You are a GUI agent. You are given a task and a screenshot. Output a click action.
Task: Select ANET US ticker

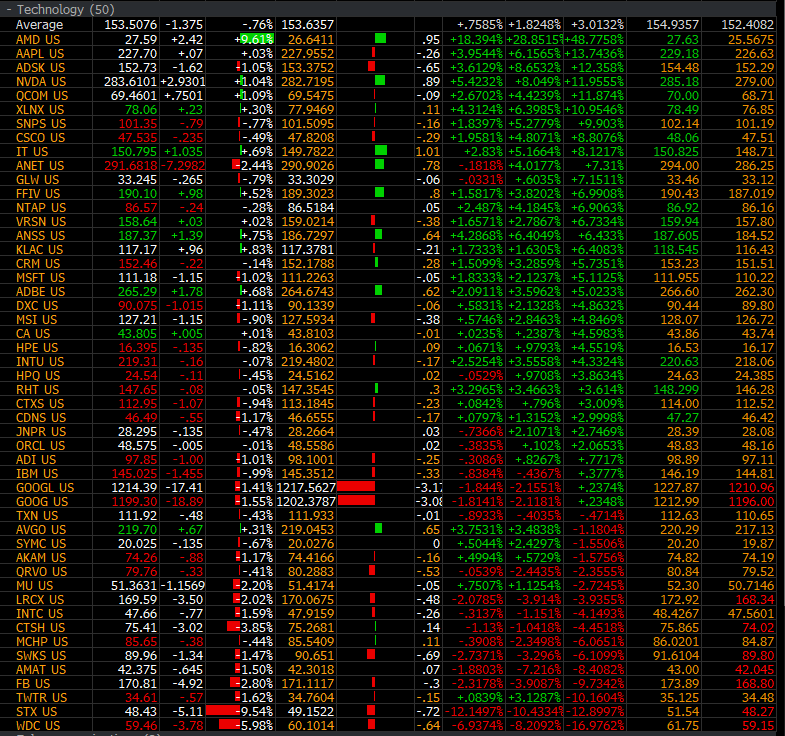[x=40, y=166]
